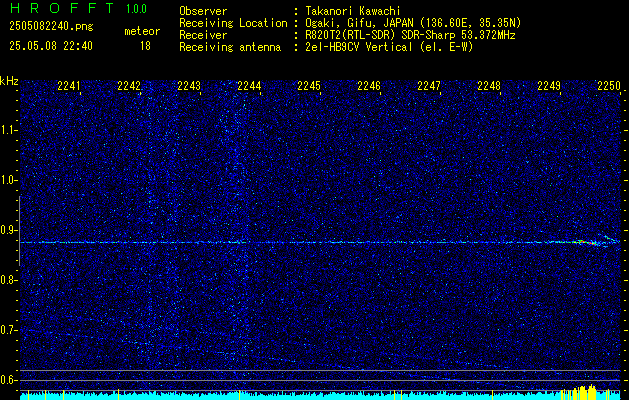Image resolution: width=629 pixels, height=400 pixels.
Task: Click time marker 2244
Action: coord(249,86)
